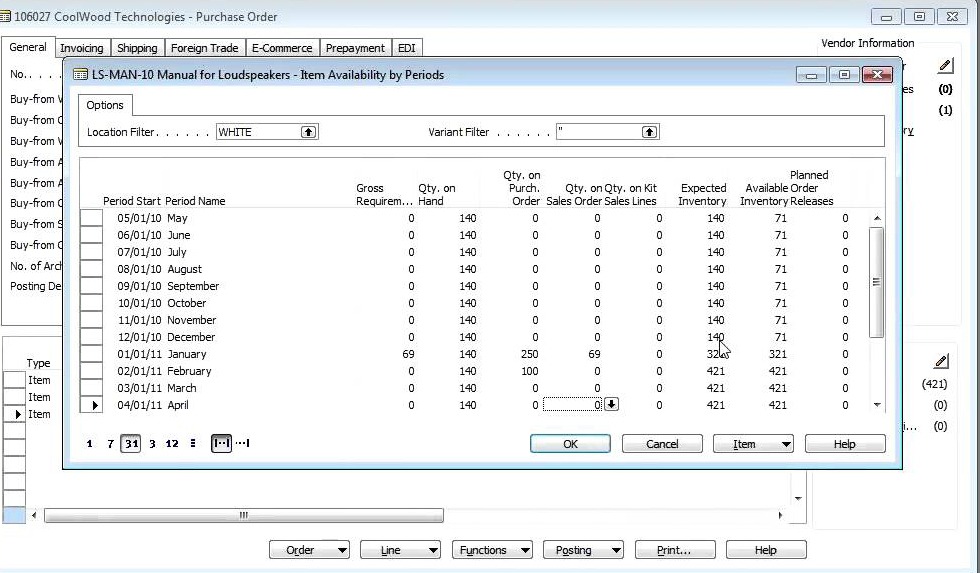The width and height of the screenshot is (980, 573).
Task: Click January's Gross Requirement value 69
Action: point(408,354)
